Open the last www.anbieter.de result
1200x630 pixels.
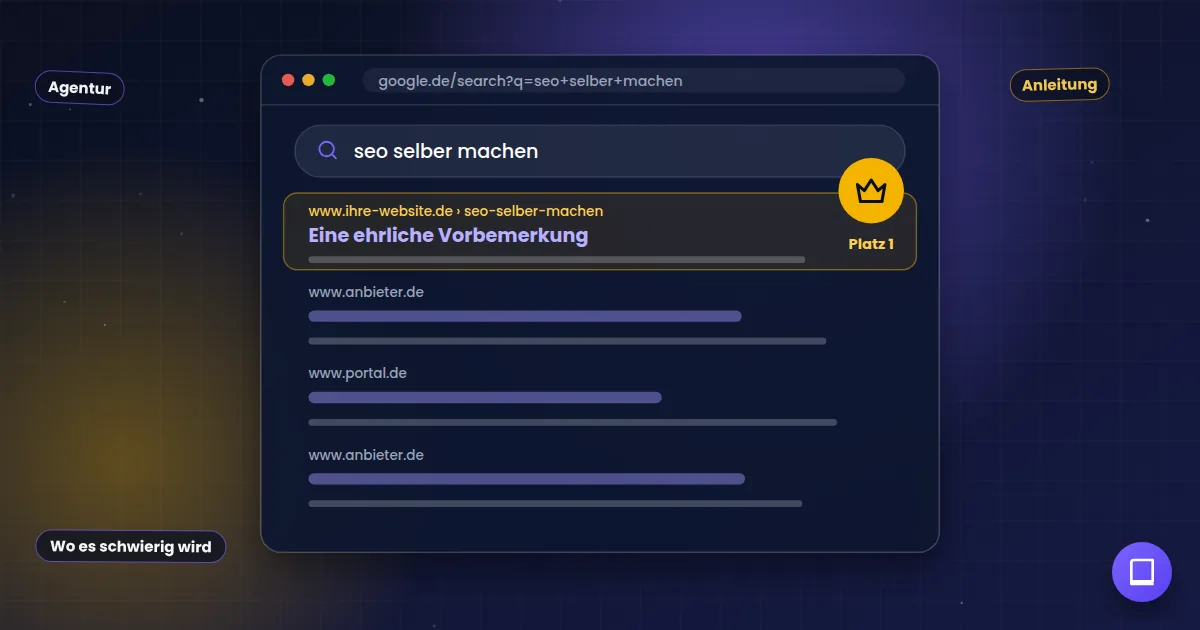coord(366,455)
